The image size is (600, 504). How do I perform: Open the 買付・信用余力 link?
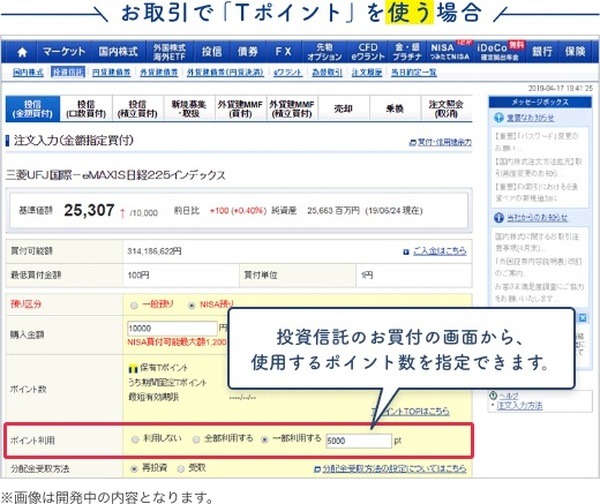pos(445,142)
